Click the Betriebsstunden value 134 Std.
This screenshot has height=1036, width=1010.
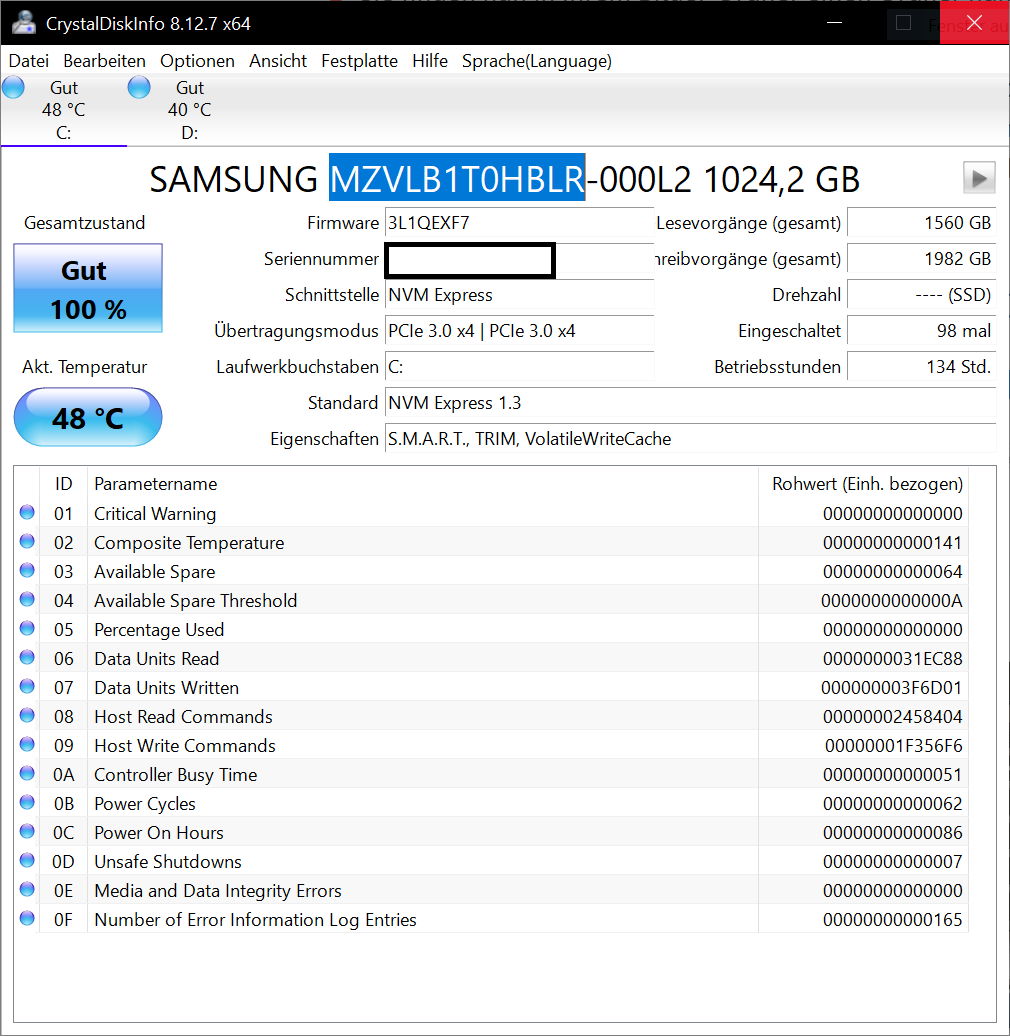click(921, 367)
